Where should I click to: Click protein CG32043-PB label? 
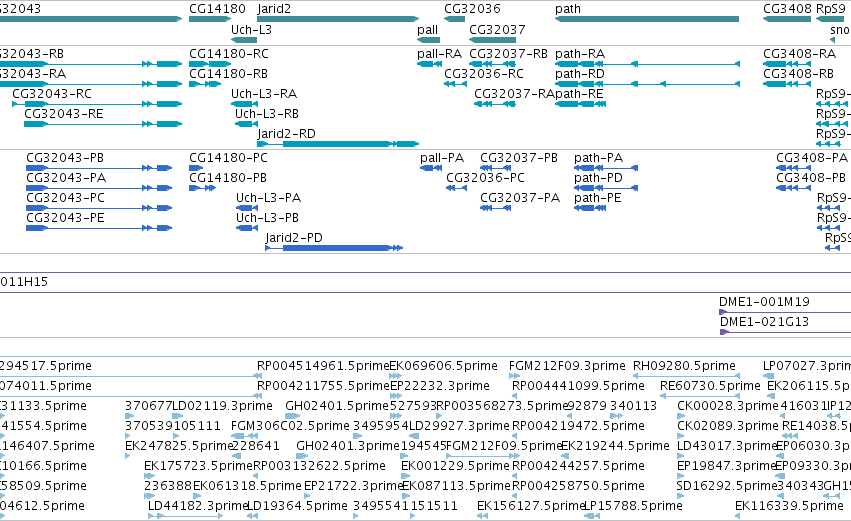tap(65, 158)
